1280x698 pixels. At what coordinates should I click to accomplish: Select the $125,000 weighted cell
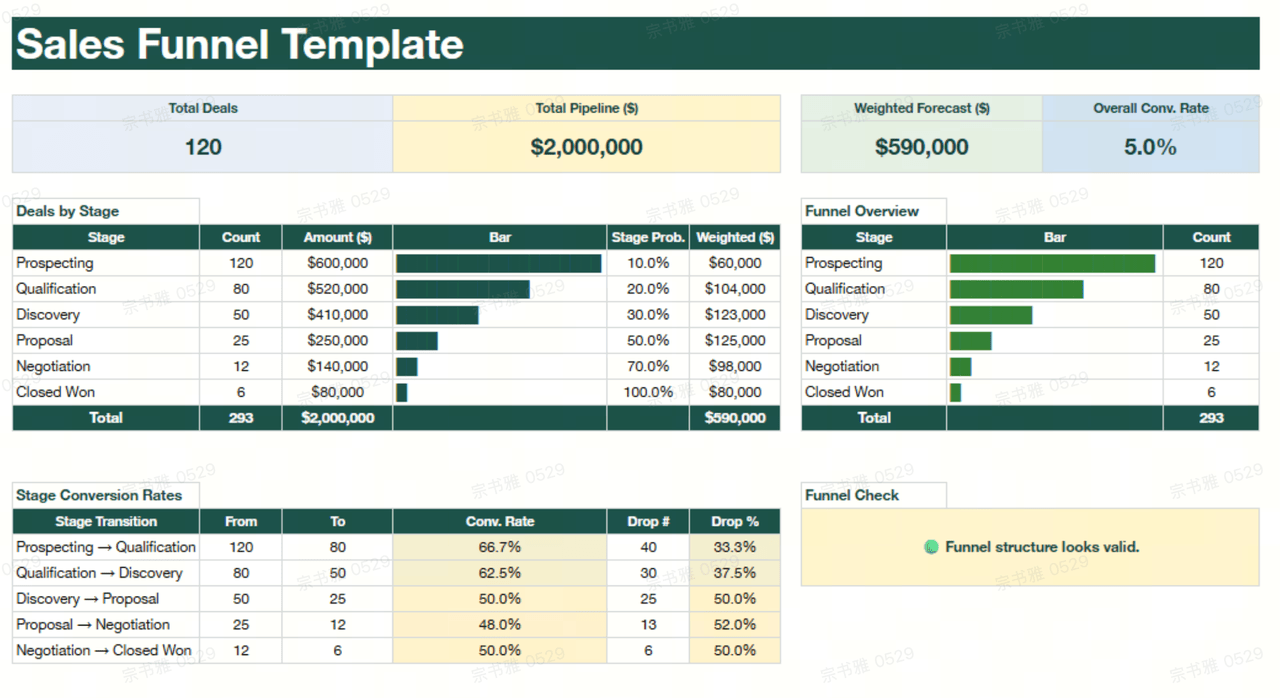[x=735, y=341]
